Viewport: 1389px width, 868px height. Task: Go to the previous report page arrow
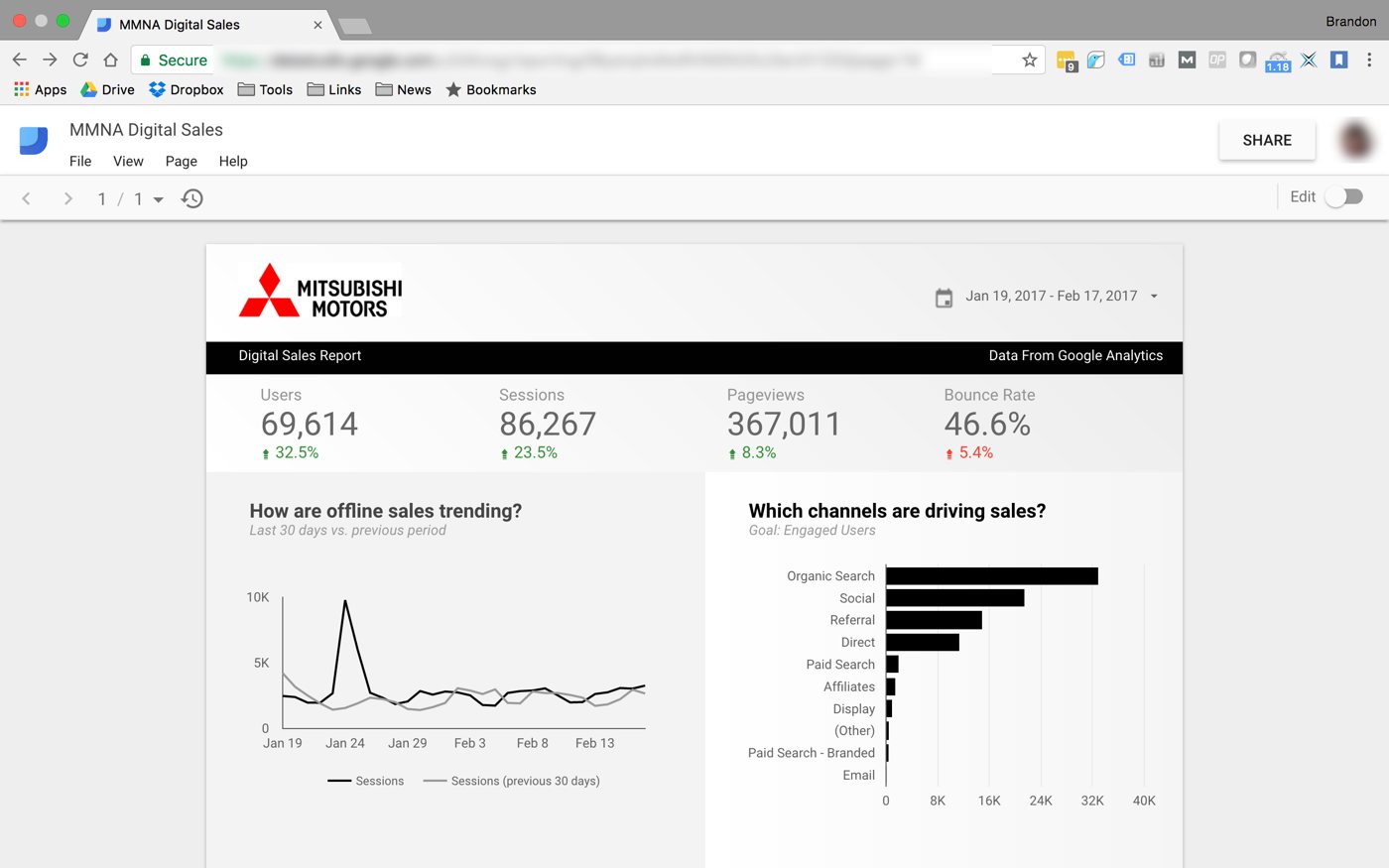click(27, 198)
